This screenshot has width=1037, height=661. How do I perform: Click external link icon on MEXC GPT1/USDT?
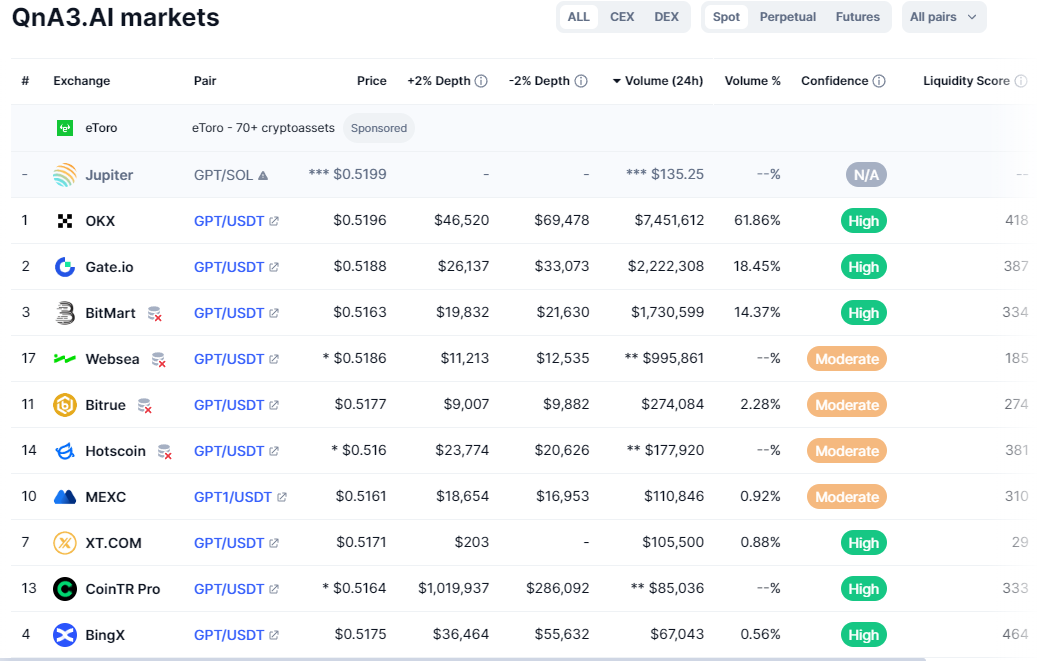(282, 497)
